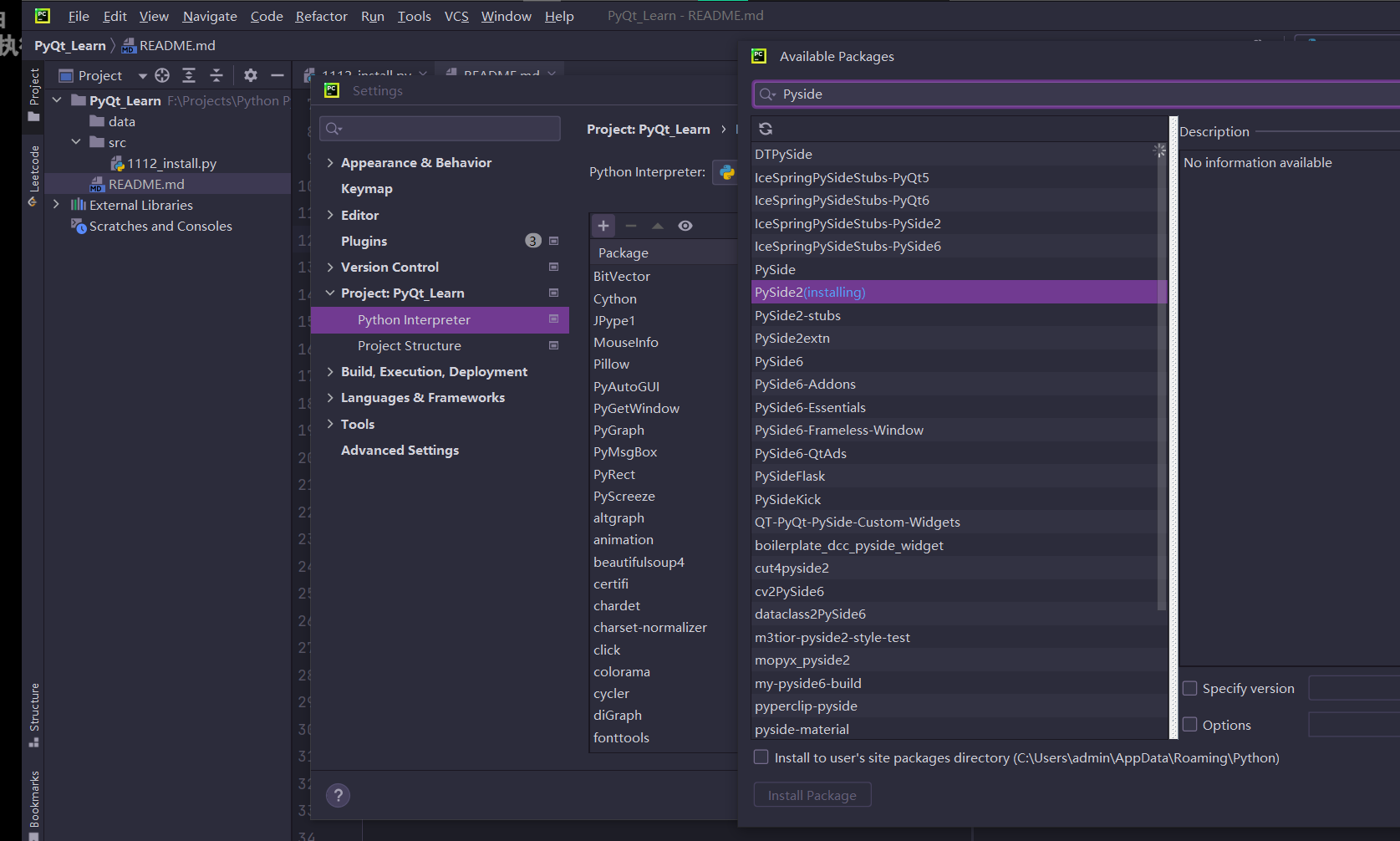Click the Pyside package search field

pyautogui.click(x=1078, y=94)
